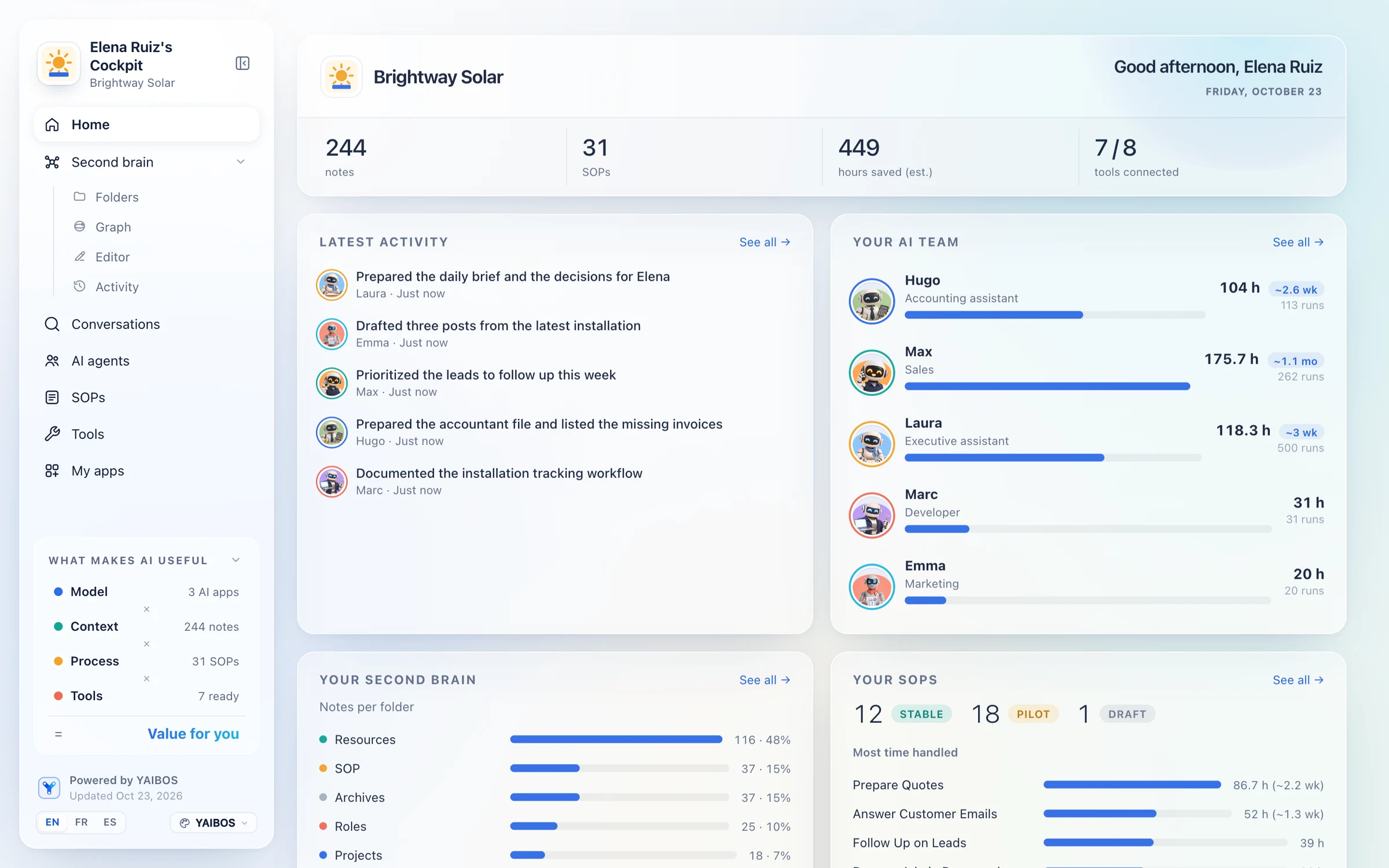The width and height of the screenshot is (1389, 868).
Task: Click the STABLE status badge
Action: [921, 714]
